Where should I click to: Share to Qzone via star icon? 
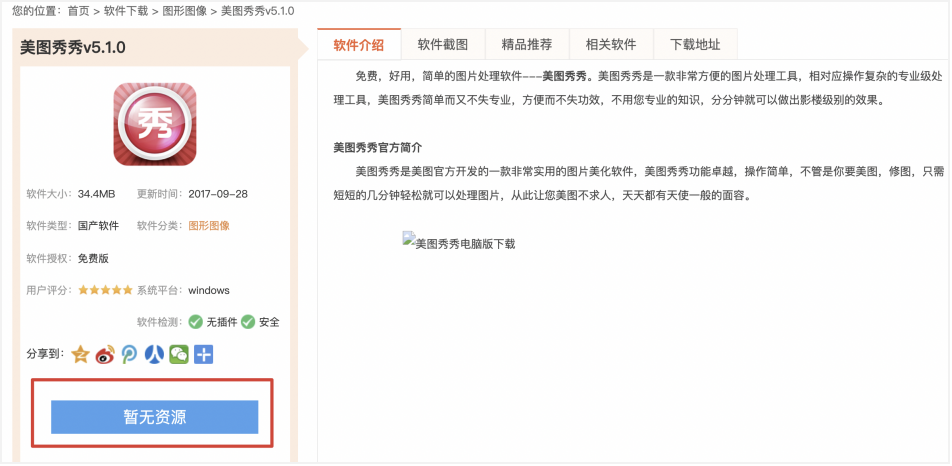click(x=81, y=354)
